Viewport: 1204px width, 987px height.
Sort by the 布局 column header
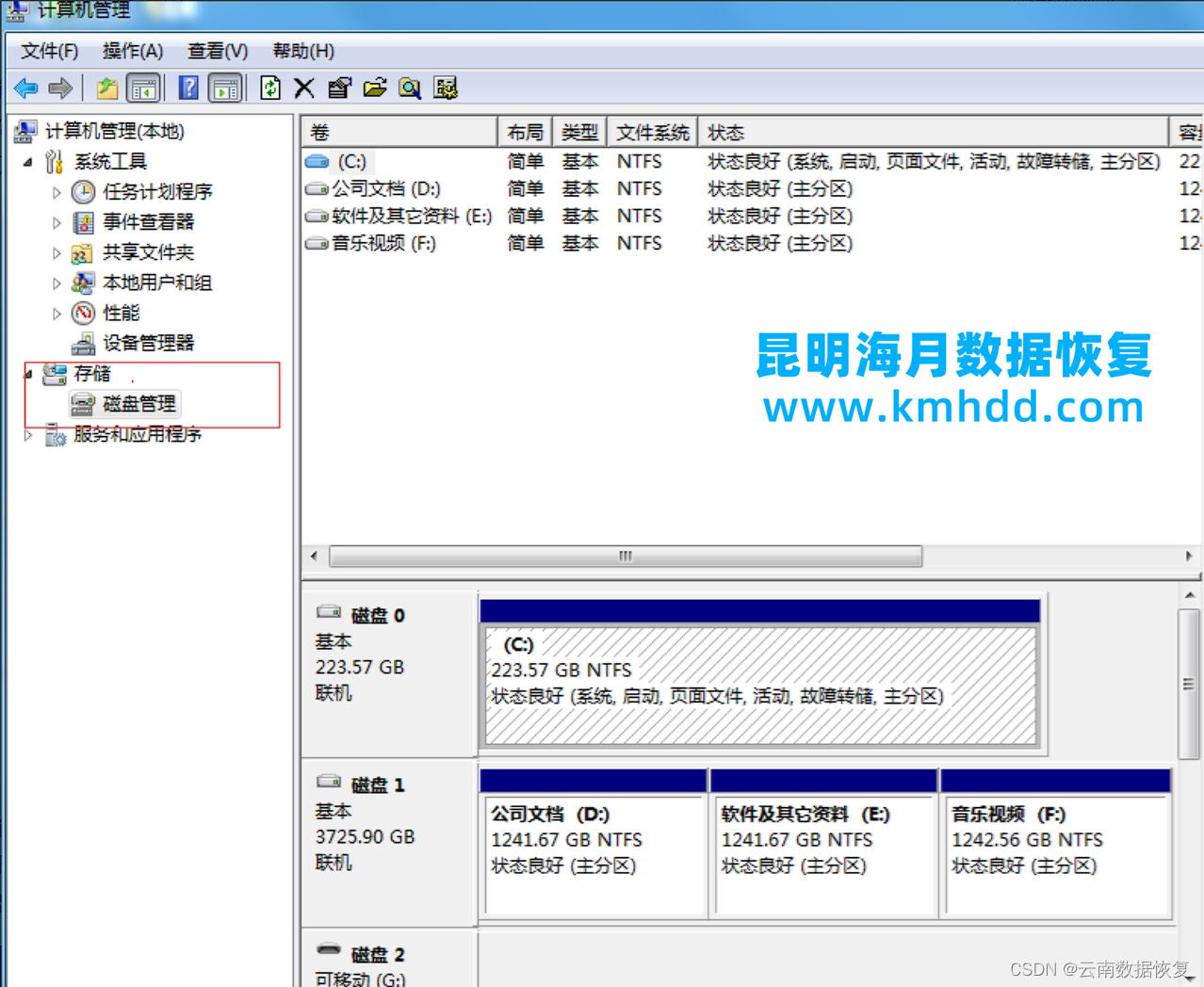tap(525, 132)
